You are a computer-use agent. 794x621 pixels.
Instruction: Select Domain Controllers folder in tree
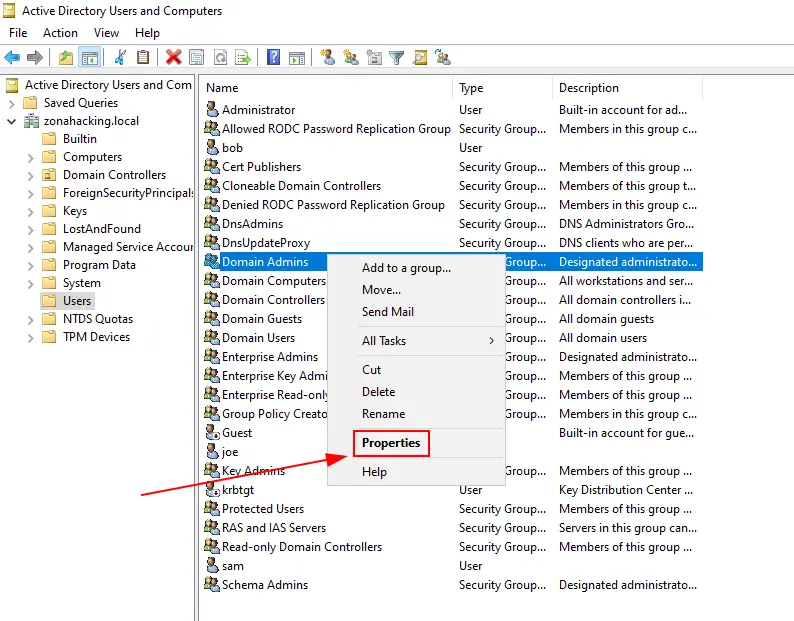coord(114,175)
